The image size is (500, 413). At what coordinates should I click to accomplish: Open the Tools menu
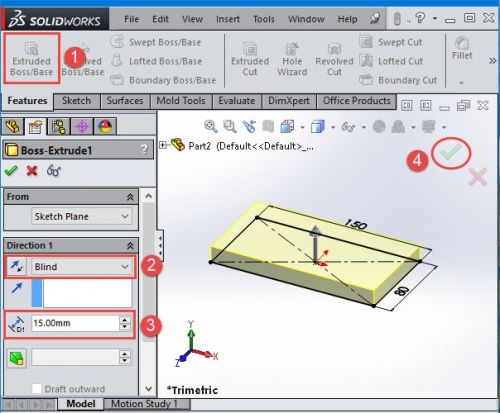(x=263, y=19)
